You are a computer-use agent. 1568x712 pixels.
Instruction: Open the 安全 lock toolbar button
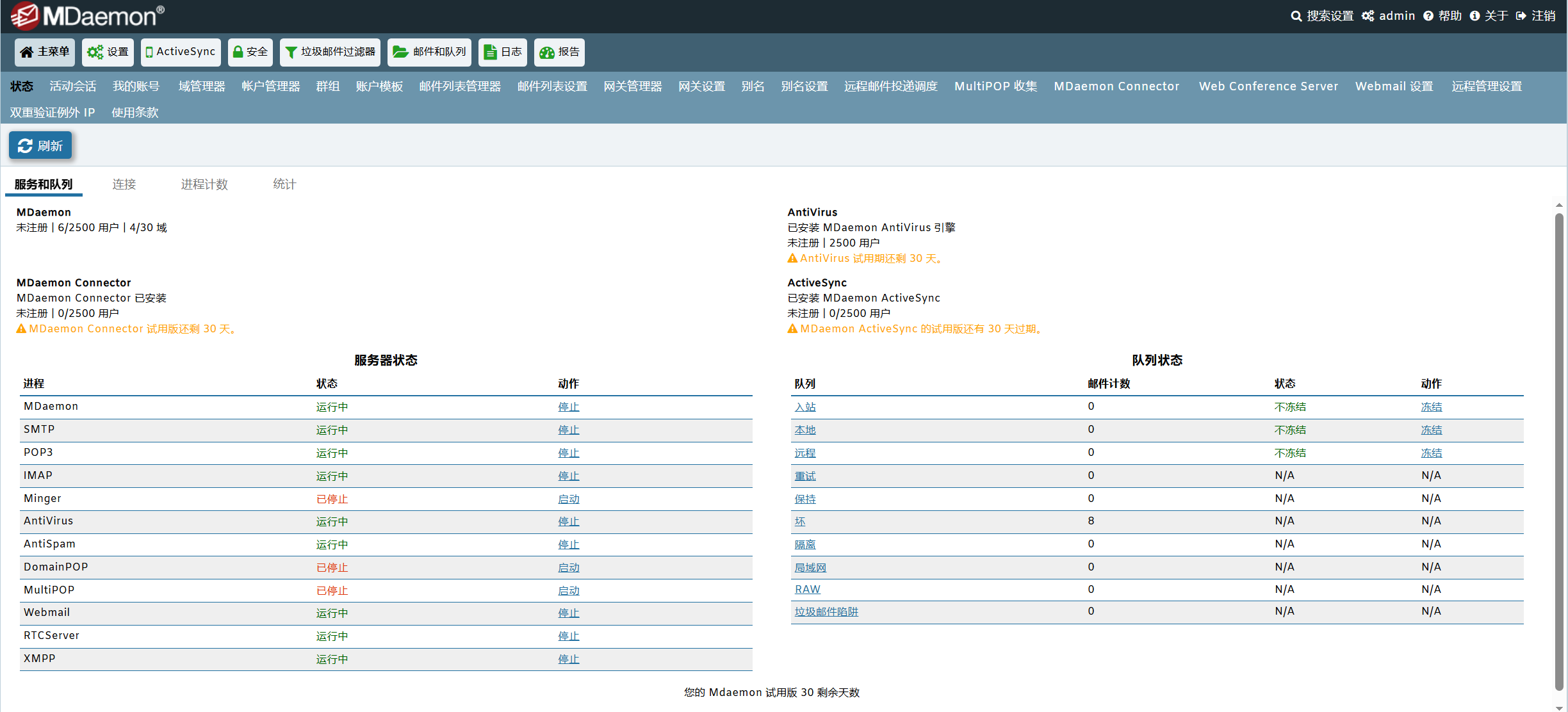pos(250,52)
